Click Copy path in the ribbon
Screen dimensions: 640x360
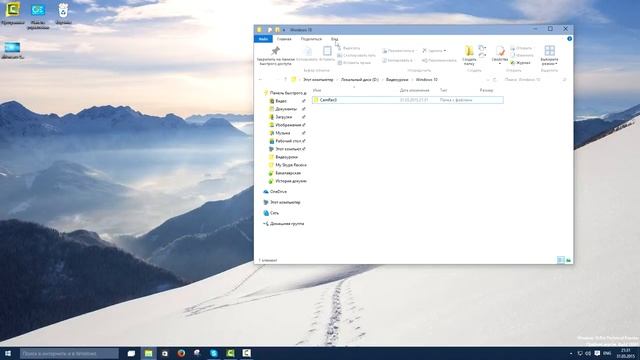356,56
